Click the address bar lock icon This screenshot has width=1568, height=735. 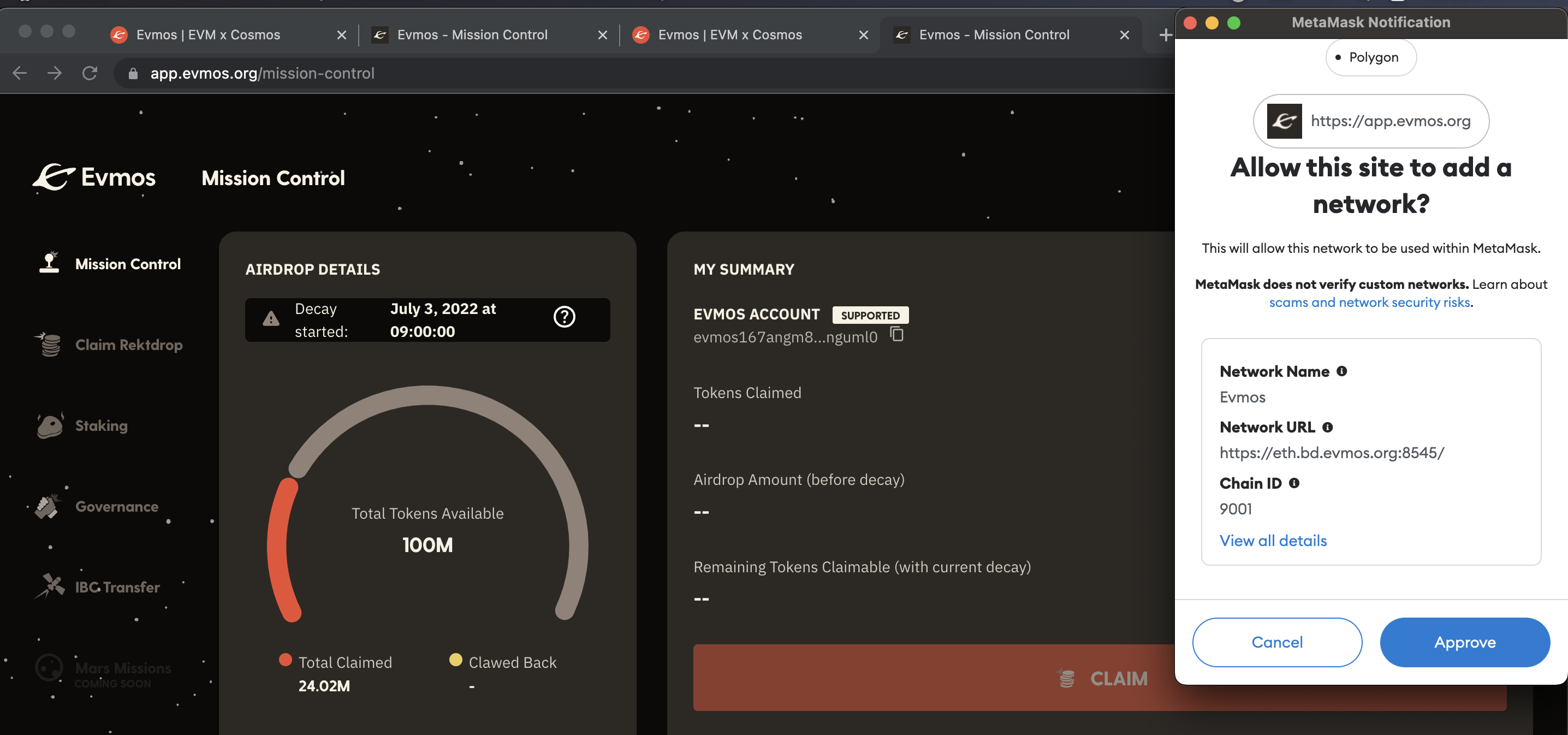pyautogui.click(x=133, y=74)
